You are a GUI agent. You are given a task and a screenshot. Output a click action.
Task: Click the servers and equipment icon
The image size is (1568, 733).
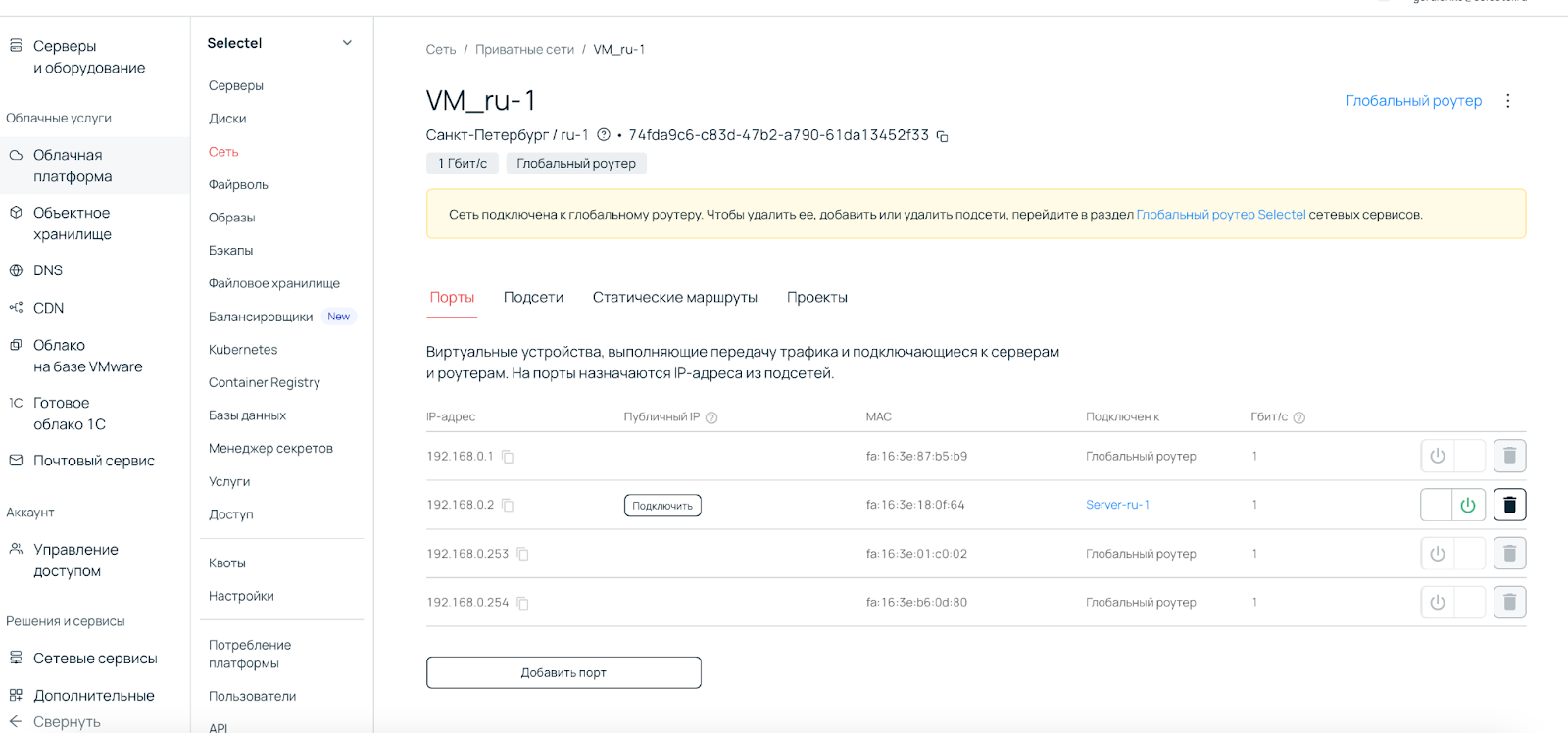coord(16,45)
